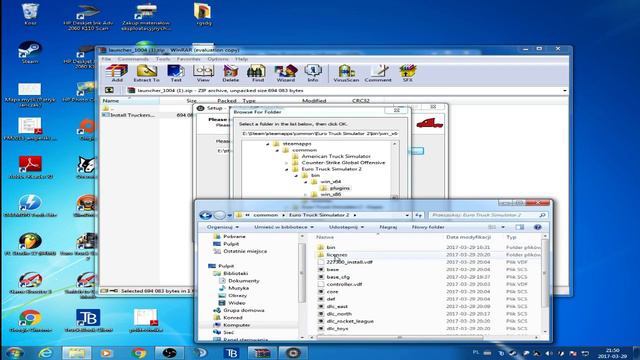The width and height of the screenshot is (640, 360).
Task: Open the Wizard tool in WinRAR
Action: coord(285,73)
